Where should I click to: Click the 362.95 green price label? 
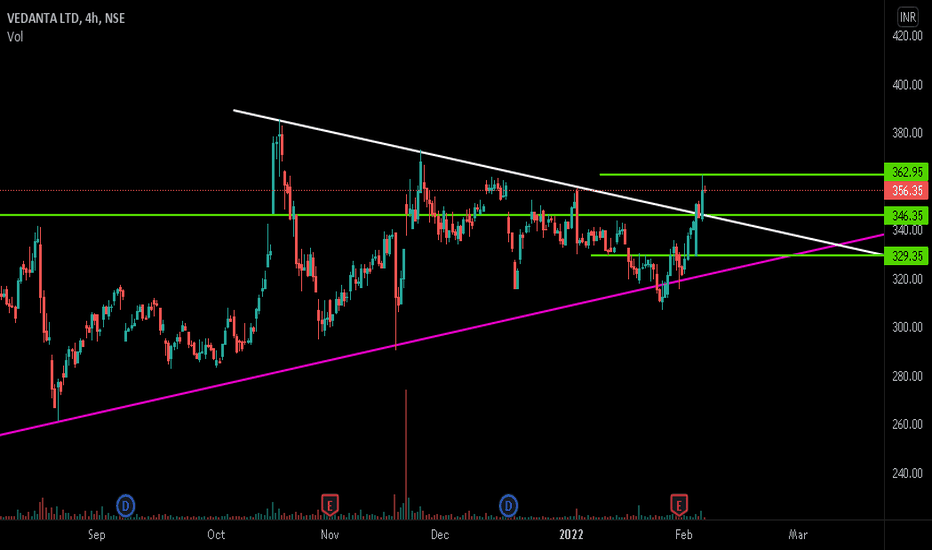(906, 172)
